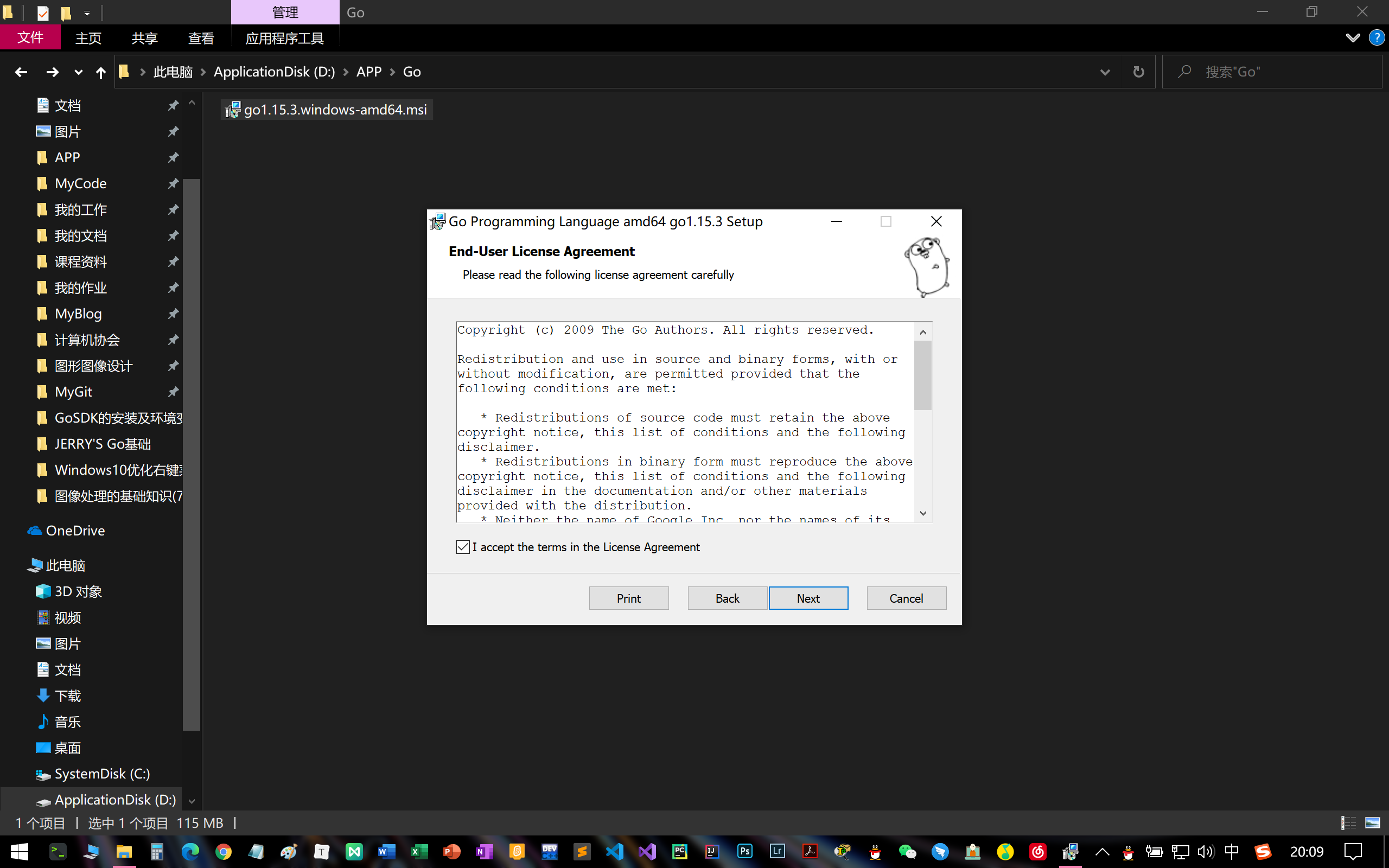
Task: Expand the address bar history dropdown
Action: coord(1105,72)
